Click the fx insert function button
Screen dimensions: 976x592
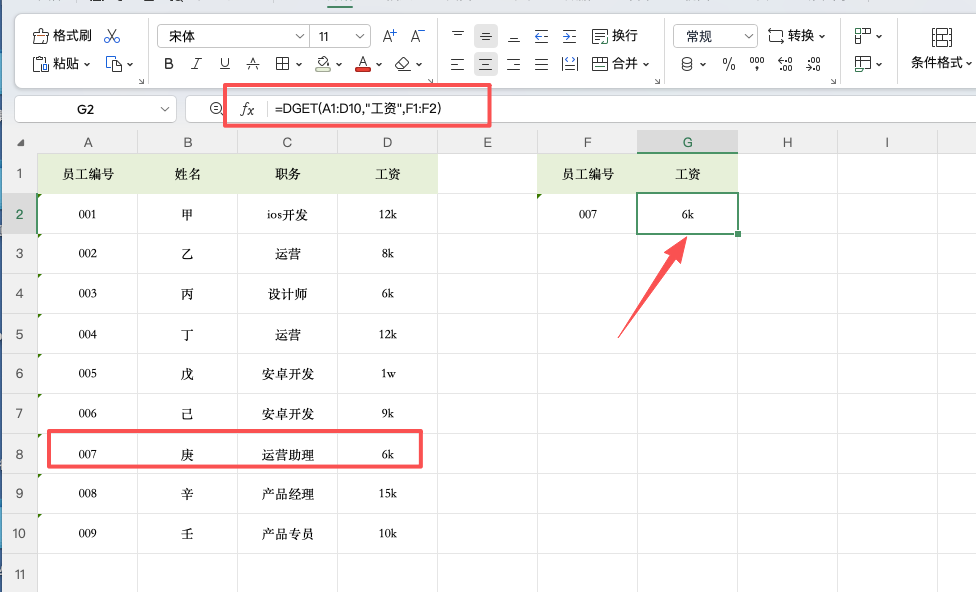[246, 110]
